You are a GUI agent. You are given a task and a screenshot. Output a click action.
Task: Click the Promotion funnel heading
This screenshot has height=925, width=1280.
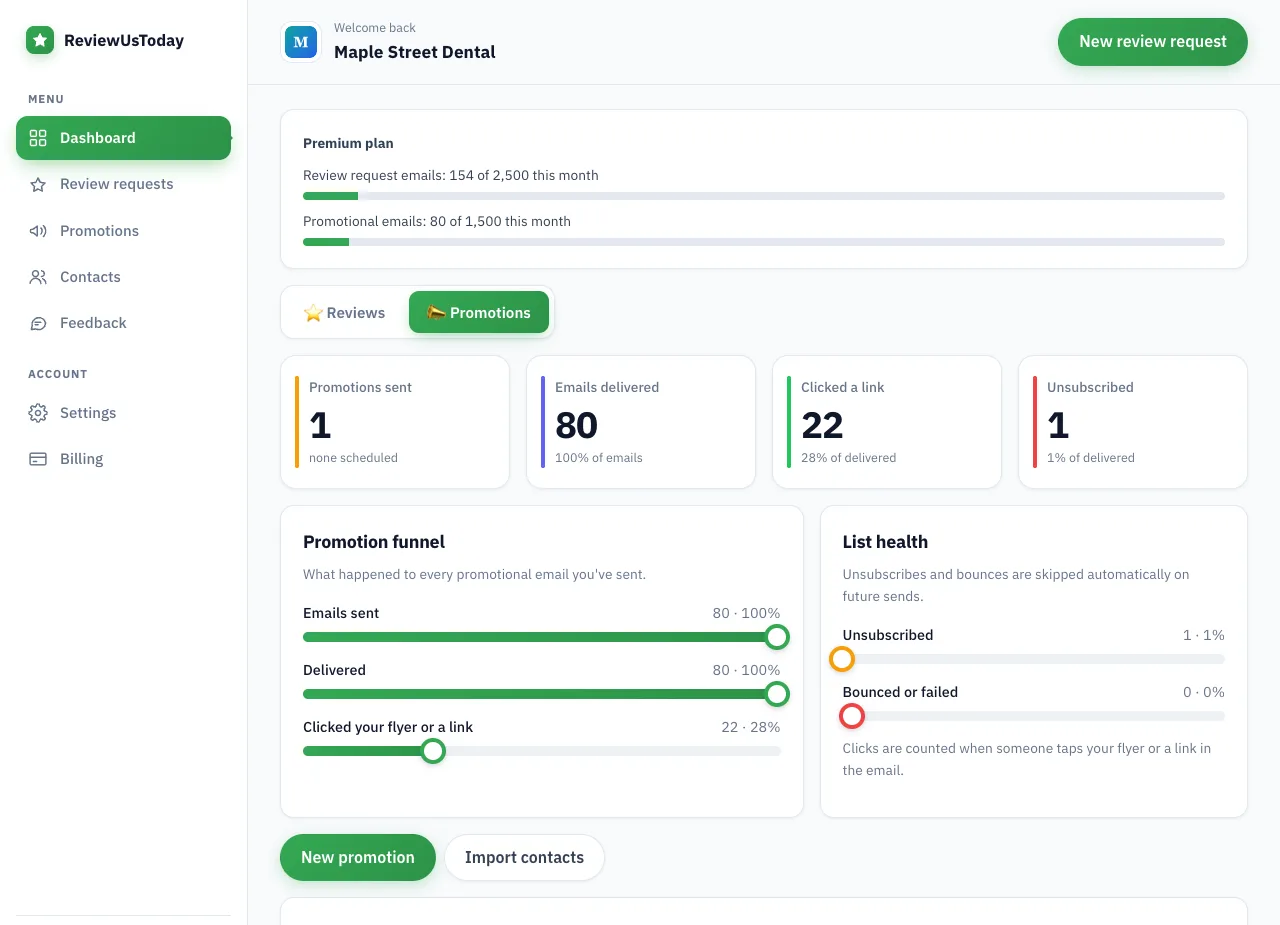(x=374, y=542)
